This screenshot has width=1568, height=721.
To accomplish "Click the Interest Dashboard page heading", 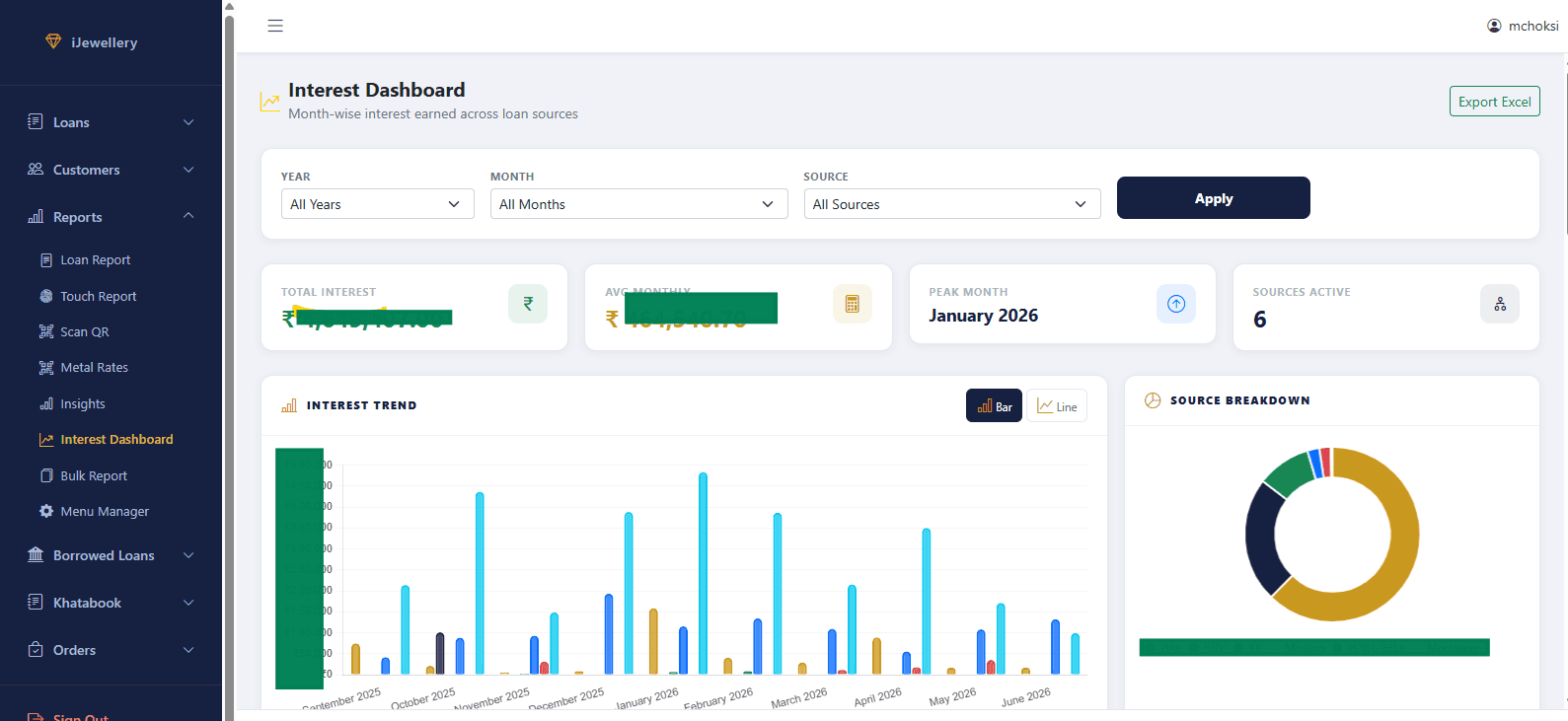I will coord(376,90).
